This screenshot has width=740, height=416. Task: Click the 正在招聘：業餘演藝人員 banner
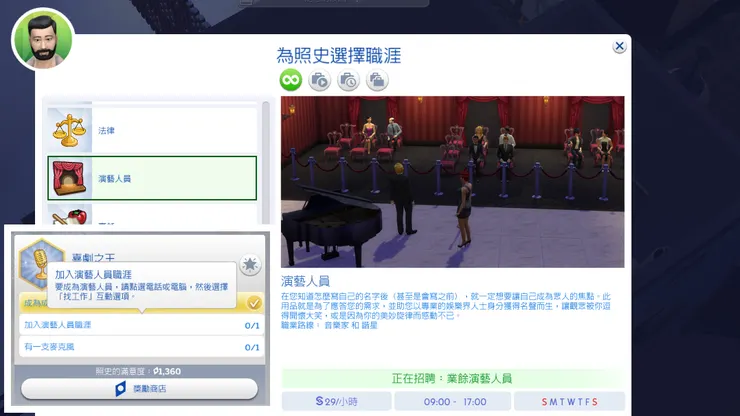453,378
